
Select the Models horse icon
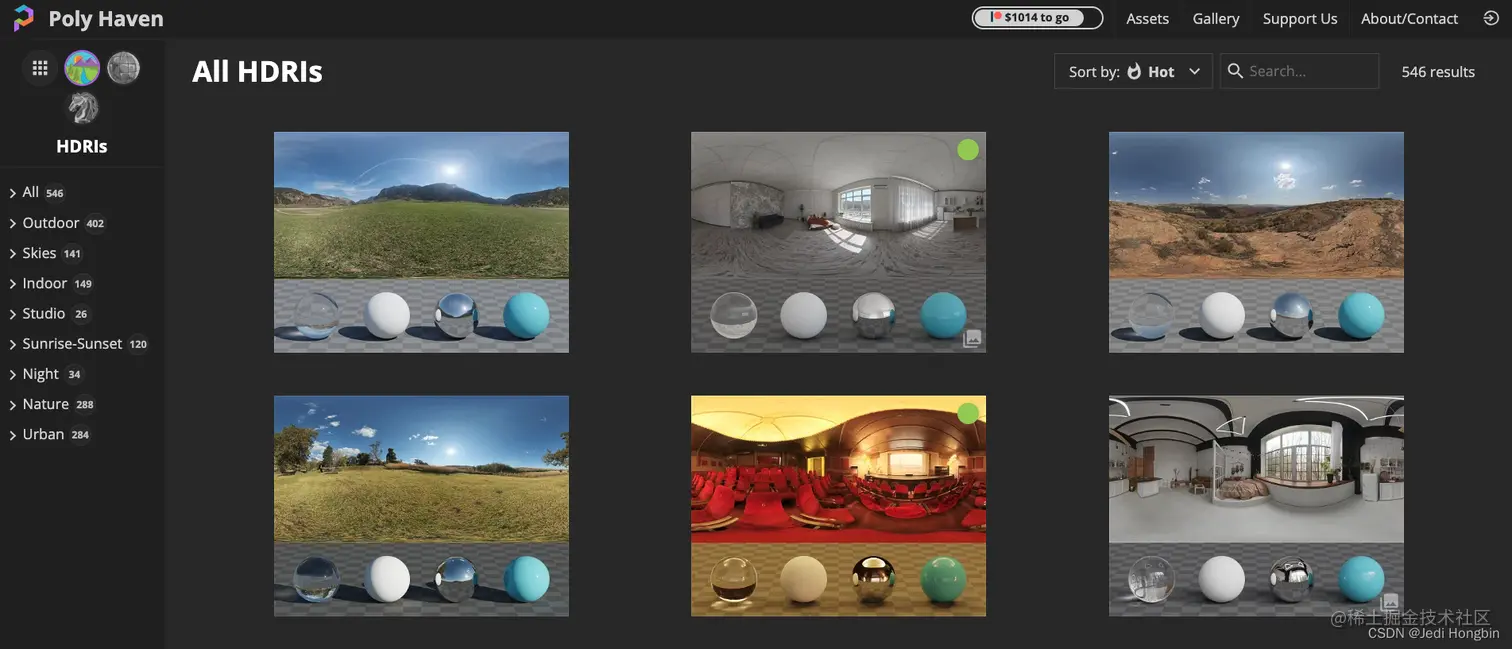tap(81, 107)
